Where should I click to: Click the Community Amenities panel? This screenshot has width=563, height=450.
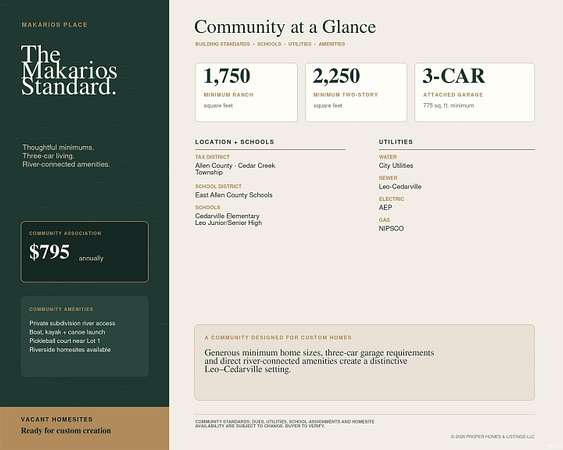(x=85, y=337)
